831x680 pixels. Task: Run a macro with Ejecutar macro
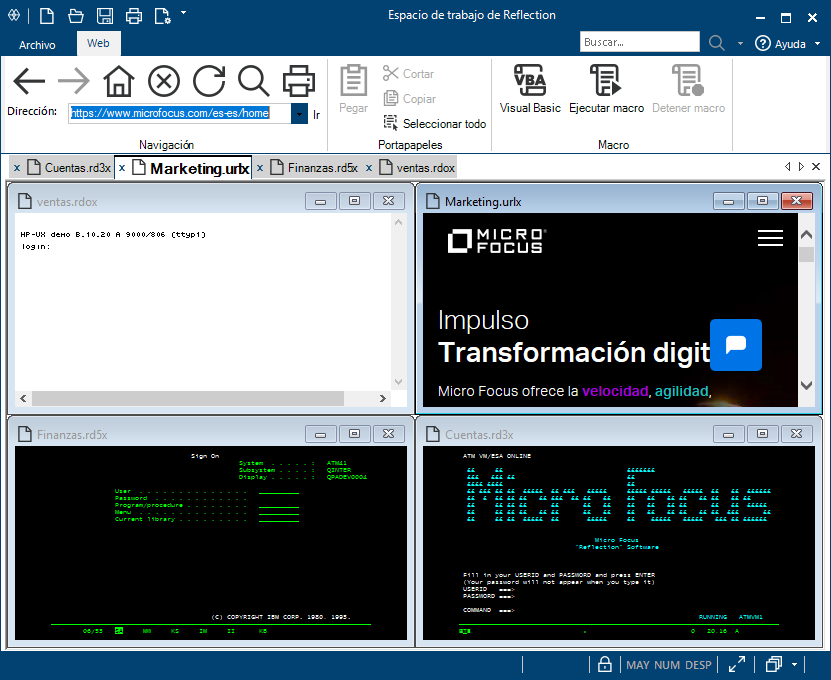pos(606,89)
